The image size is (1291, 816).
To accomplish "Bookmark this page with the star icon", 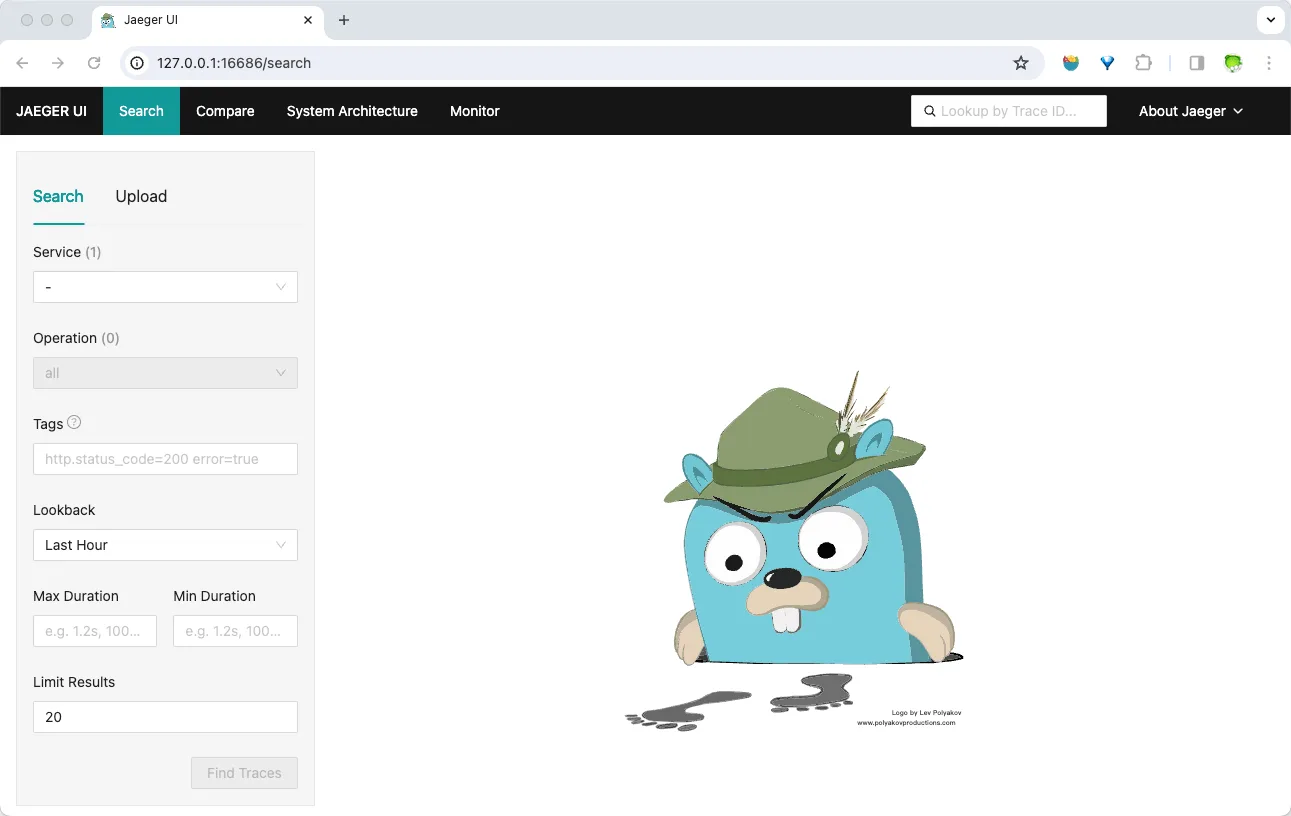I will [1020, 63].
